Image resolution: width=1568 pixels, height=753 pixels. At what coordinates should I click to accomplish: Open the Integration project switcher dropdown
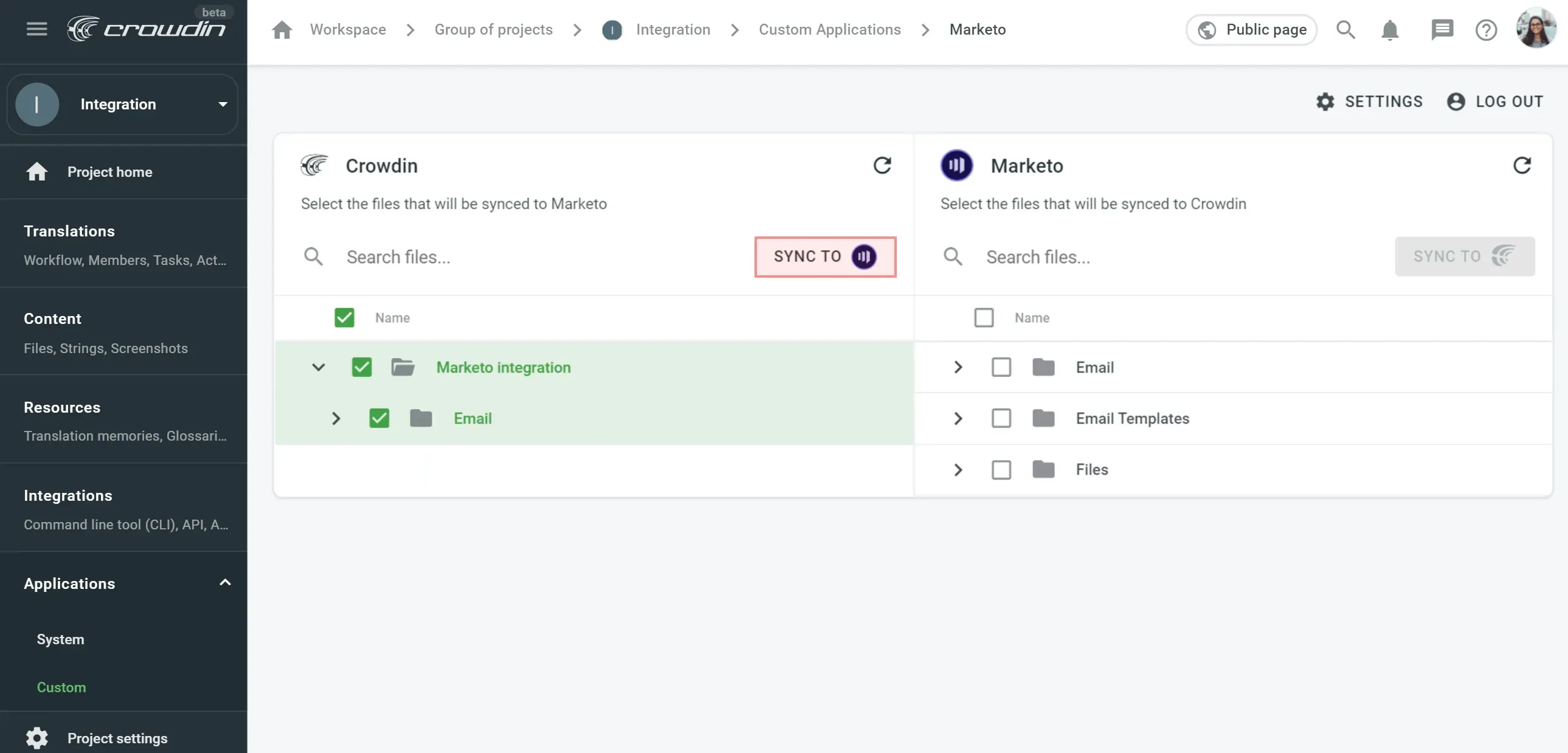point(222,104)
